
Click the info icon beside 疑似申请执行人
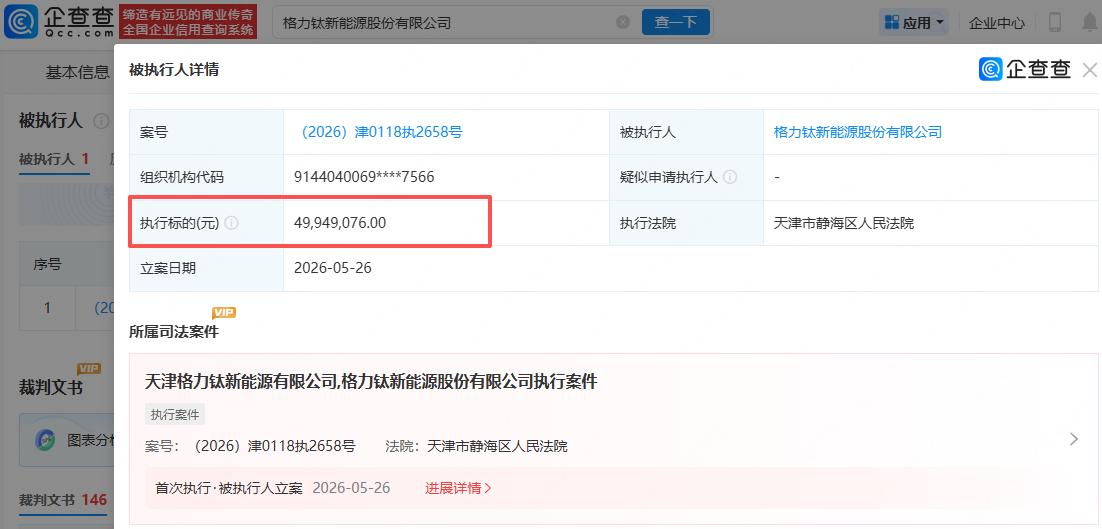[x=730, y=177]
